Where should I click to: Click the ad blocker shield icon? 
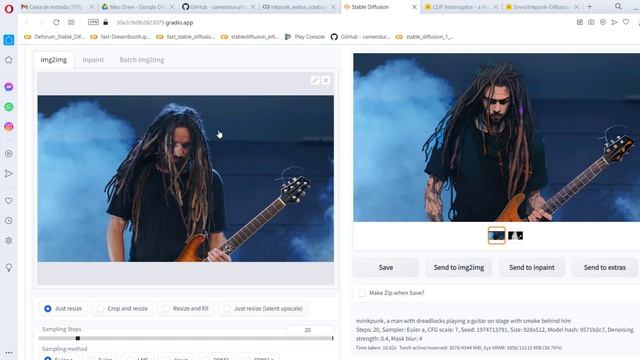pyautogui.click(x=603, y=22)
